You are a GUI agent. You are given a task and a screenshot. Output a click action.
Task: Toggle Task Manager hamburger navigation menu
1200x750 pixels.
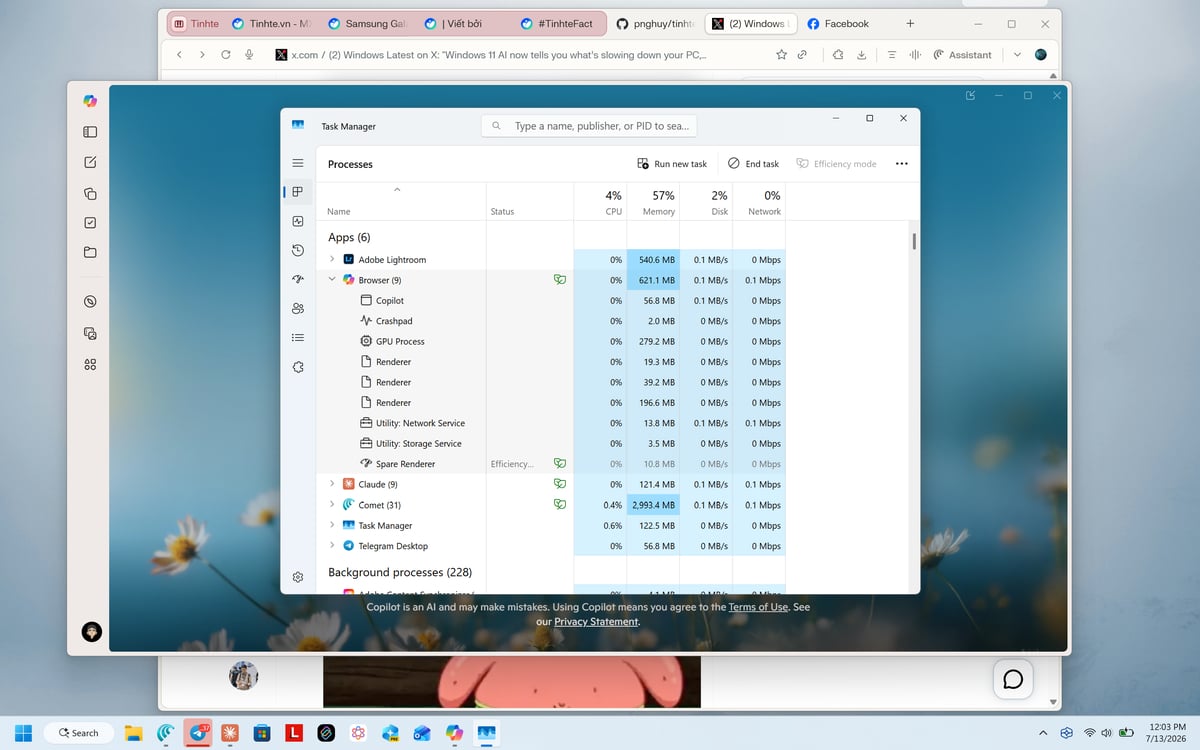click(x=298, y=163)
